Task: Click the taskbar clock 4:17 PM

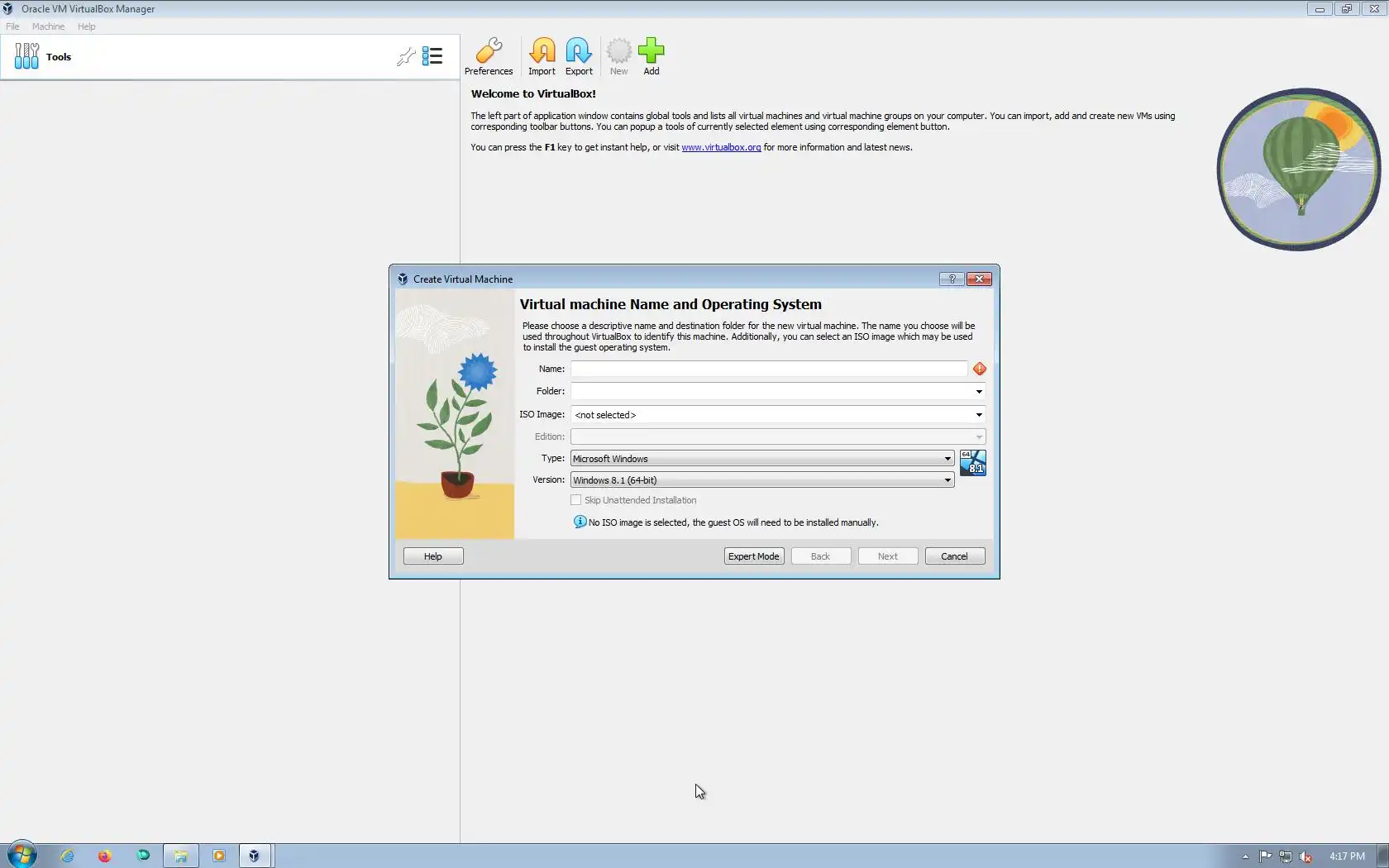Action: pyautogui.click(x=1347, y=856)
